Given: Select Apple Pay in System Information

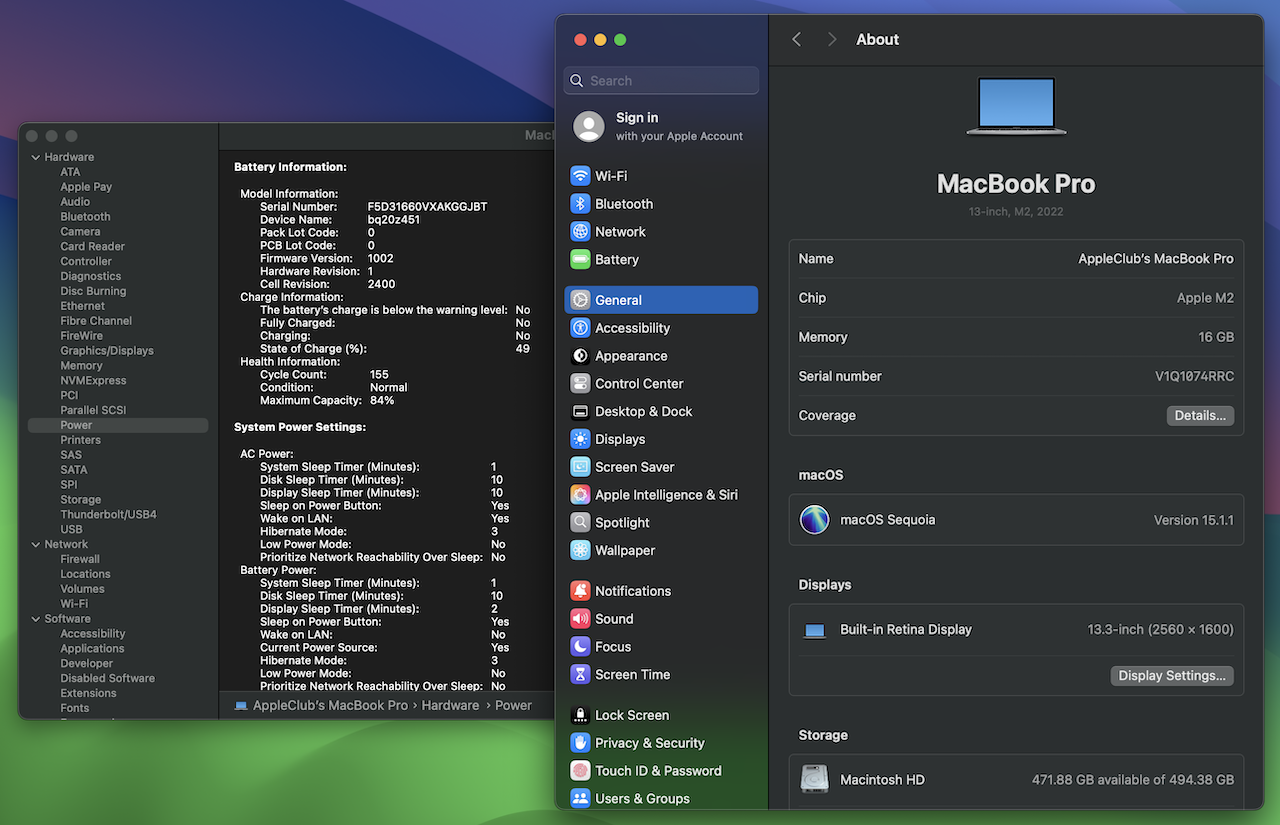Looking at the screenshot, I should point(86,187).
